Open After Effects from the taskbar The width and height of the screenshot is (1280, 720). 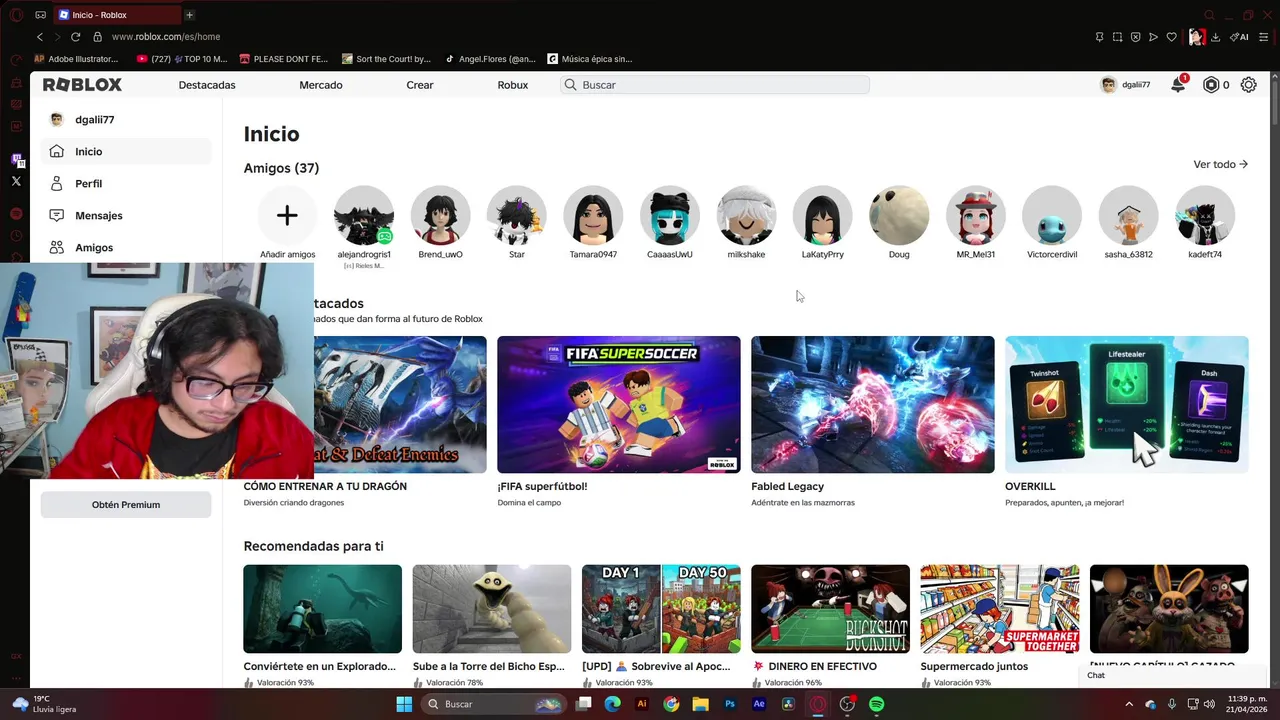point(759,704)
